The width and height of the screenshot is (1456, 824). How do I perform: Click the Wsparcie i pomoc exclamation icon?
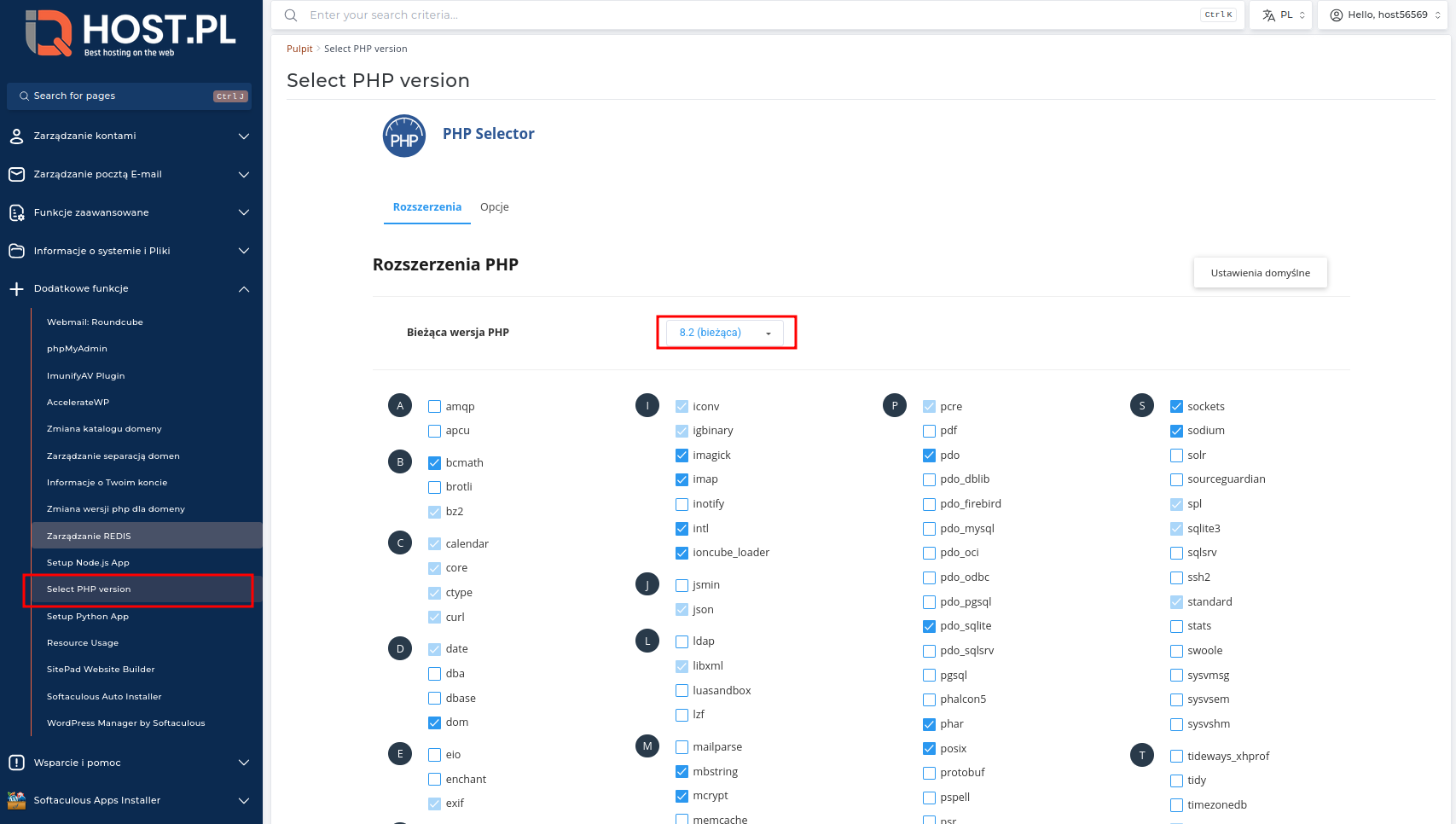coord(16,763)
